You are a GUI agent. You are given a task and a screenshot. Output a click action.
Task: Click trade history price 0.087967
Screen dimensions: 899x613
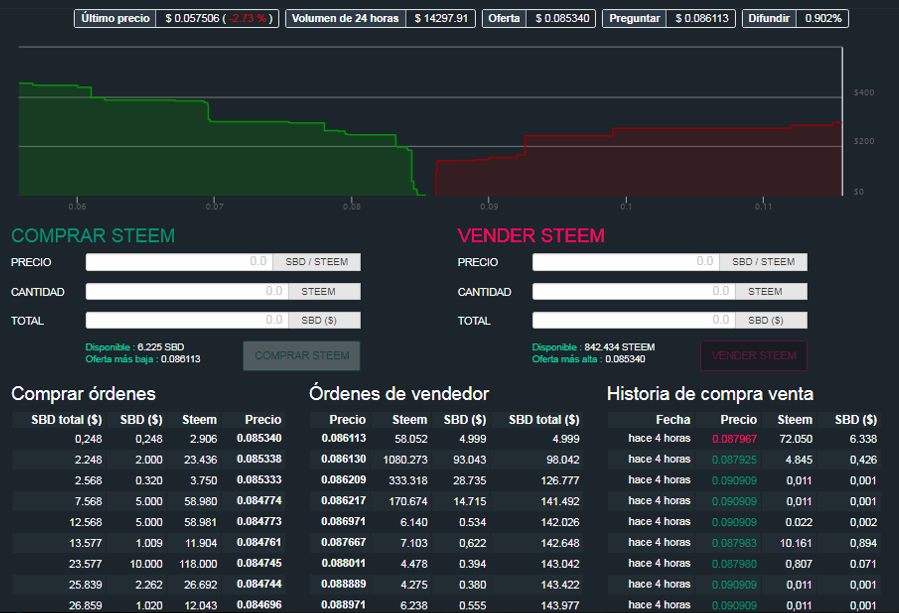734,439
